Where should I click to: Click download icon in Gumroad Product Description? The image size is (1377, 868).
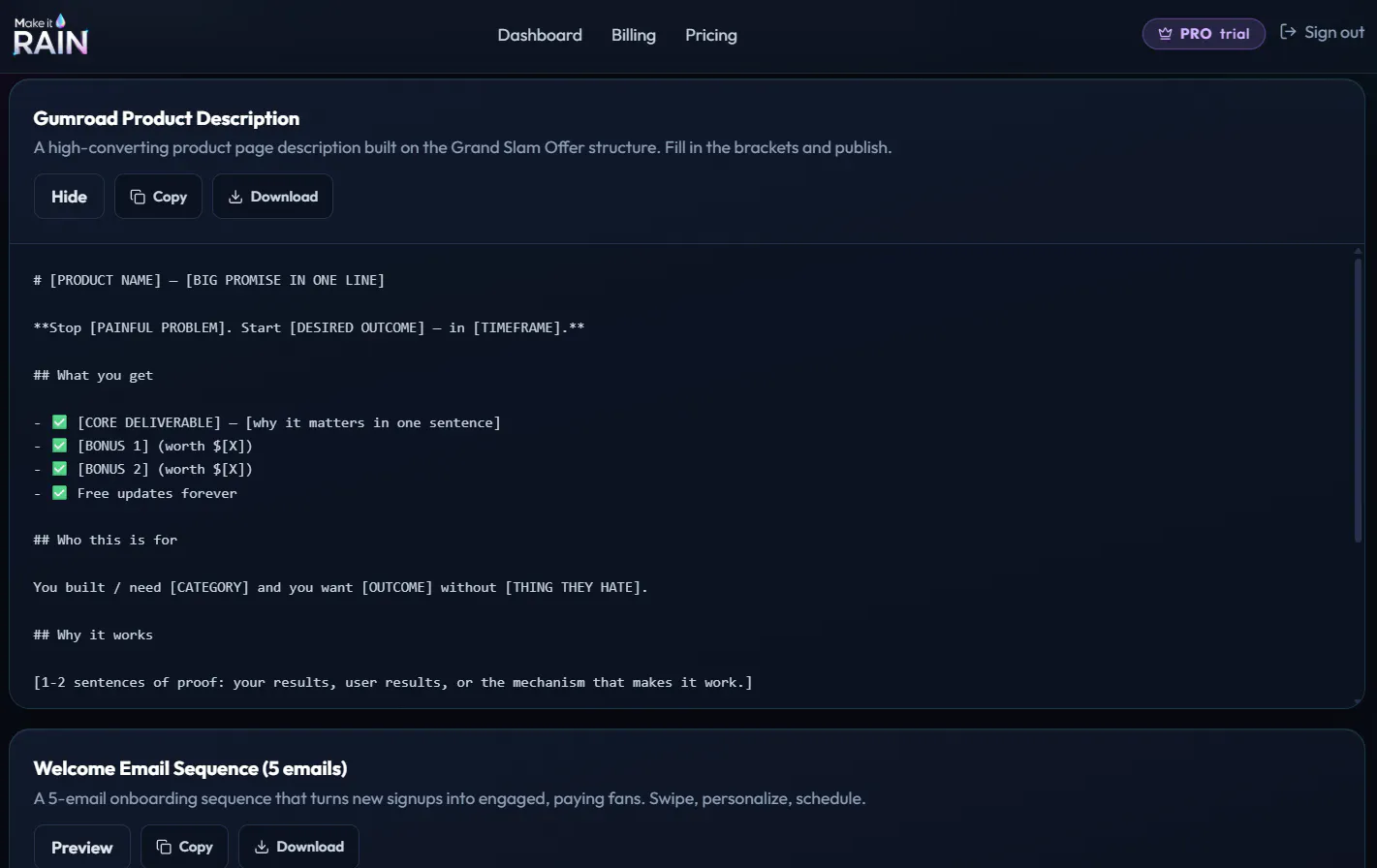[235, 197]
